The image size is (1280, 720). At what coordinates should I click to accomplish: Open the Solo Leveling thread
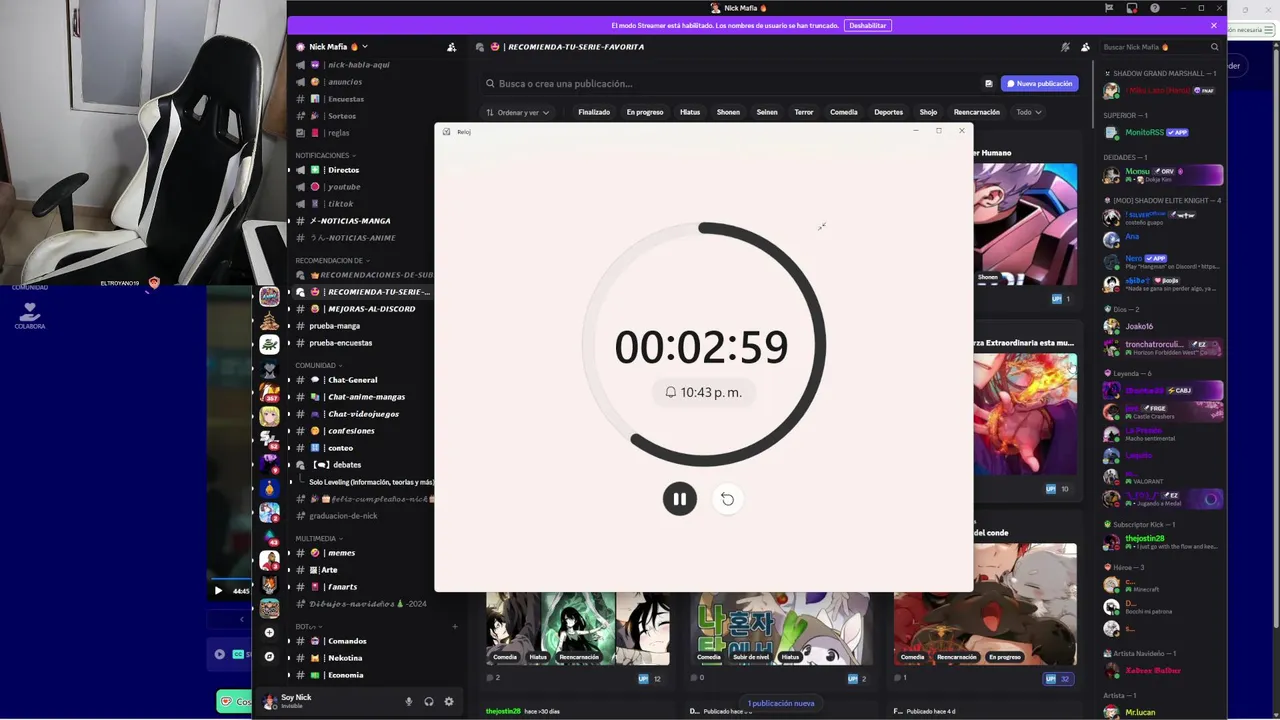click(x=372, y=482)
